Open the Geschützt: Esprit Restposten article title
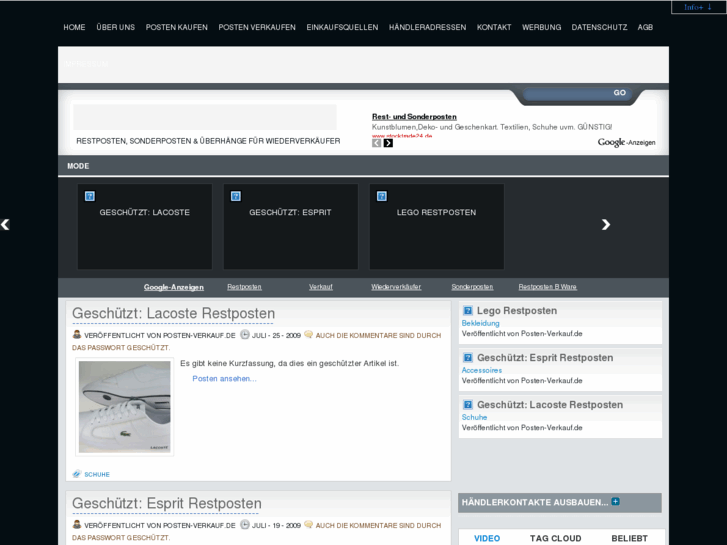Viewport: 727px width, 545px height. pyautogui.click(x=167, y=503)
